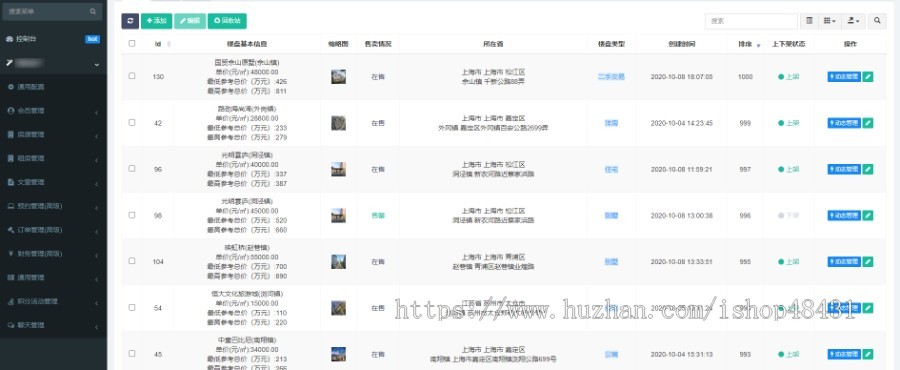Viewport: 900px width, 370px height.
Task: Click the refresh icon button above the table
Action: pyautogui.click(x=130, y=21)
